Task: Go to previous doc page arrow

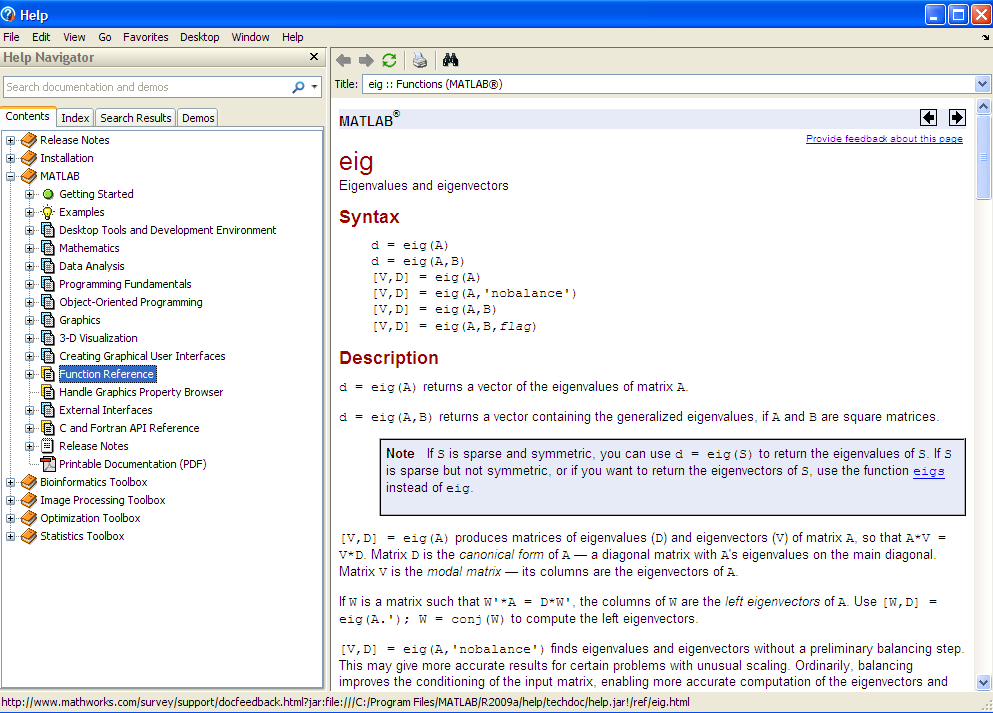Action: pyautogui.click(x=928, y=118)
